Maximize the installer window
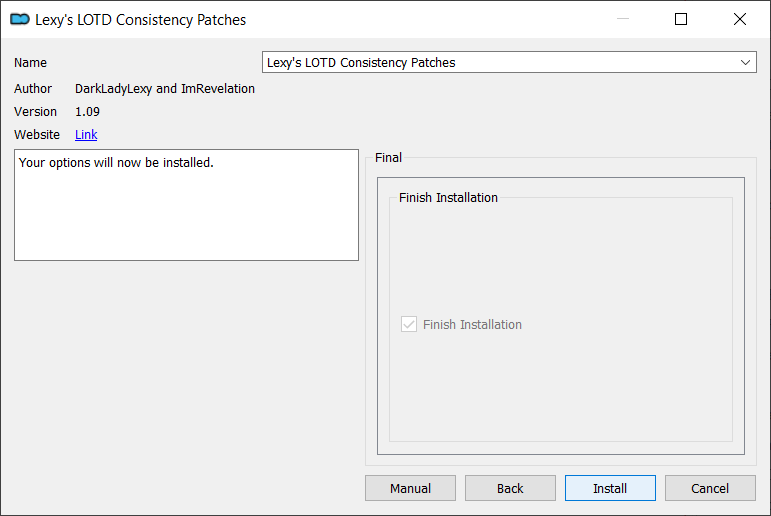Viewport: 771px width, 516px height. 681,19
